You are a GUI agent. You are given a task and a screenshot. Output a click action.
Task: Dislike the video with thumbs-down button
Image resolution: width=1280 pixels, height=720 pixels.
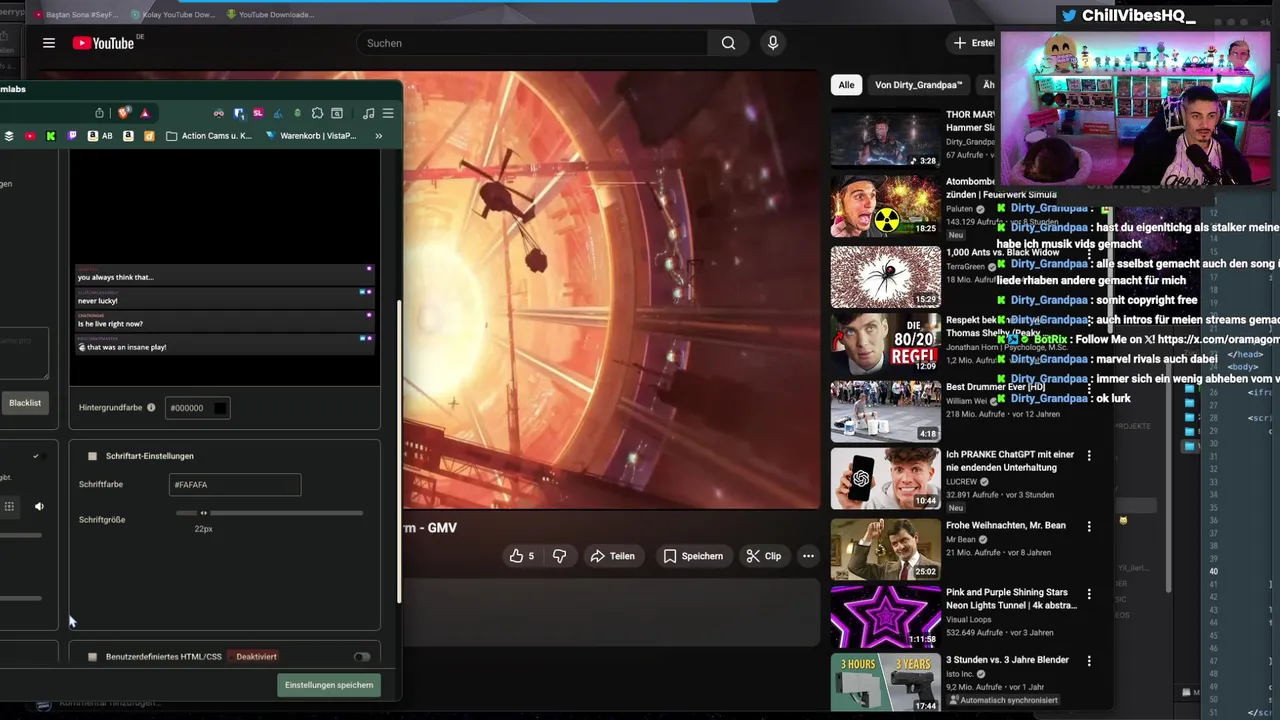pyautogui.click(x=559, y=556)
